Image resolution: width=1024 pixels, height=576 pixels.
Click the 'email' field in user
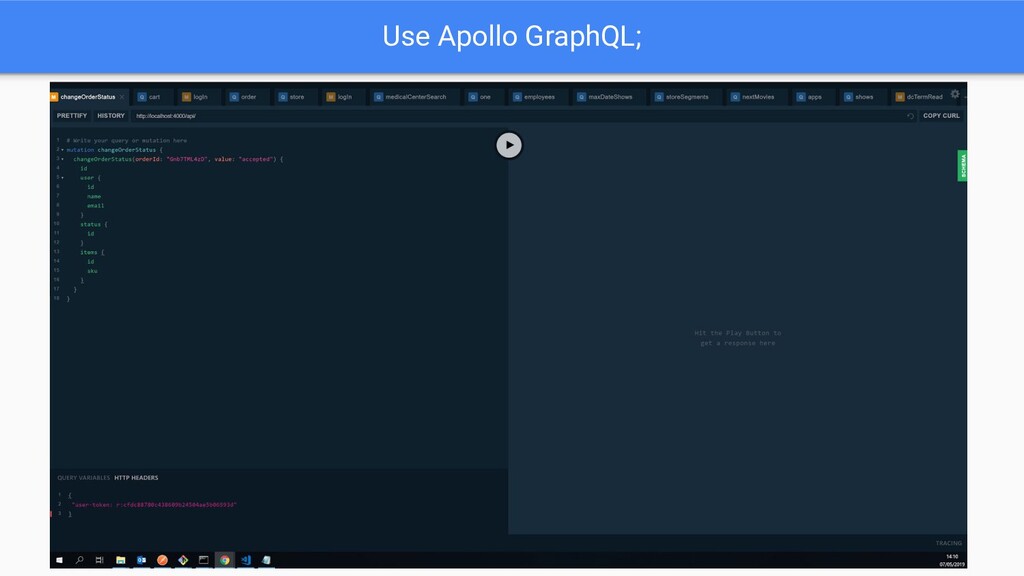[x=95, y=206]
